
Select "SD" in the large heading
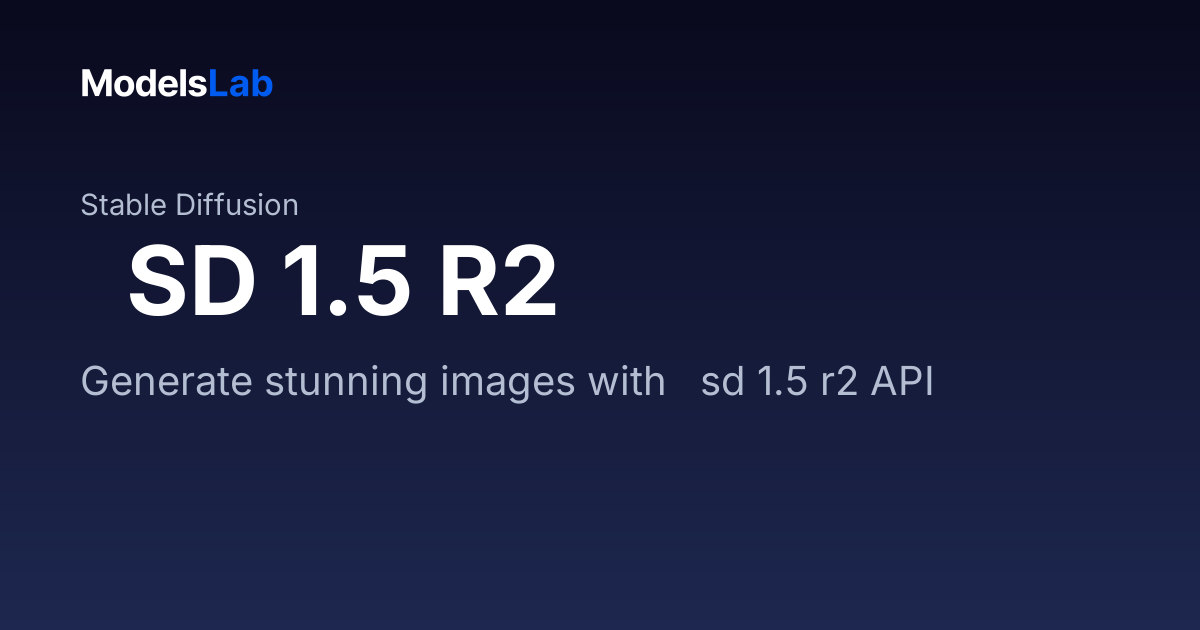[191, 282]
